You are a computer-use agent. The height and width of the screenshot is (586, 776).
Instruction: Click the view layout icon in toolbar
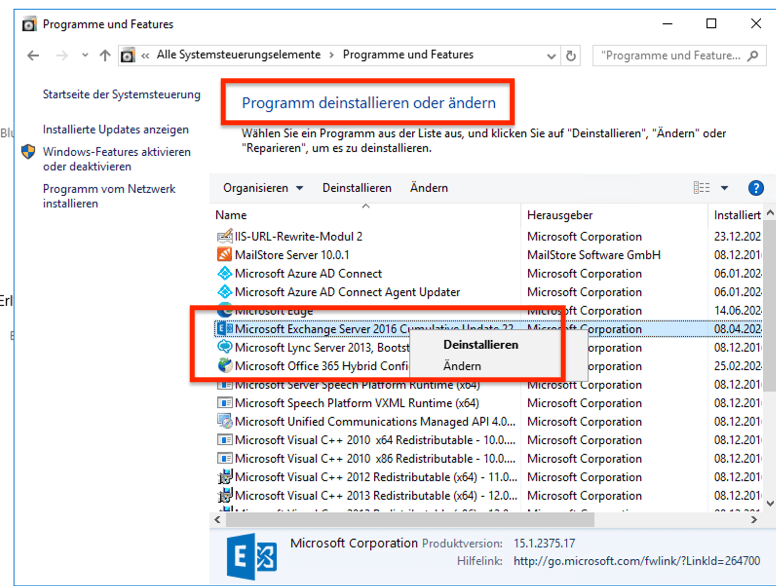point(701,188)
